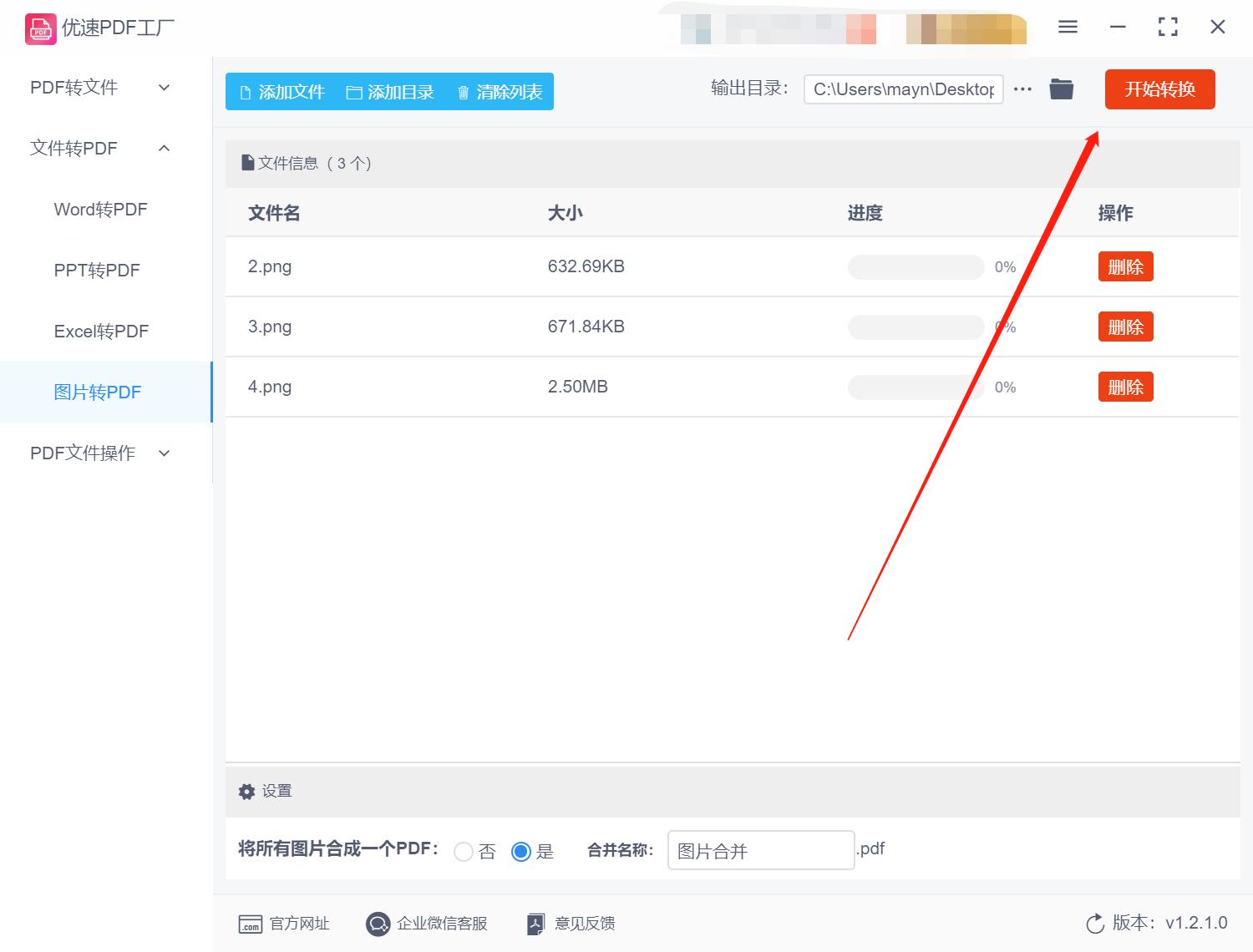This screenshot has width=1253, height=952.
Task: Click the 官方网址 website icon
Action: pos(251,924)
